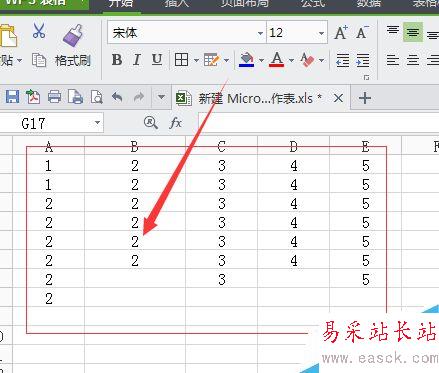The width and height of the screenshot is (439, 373).
Task: Open the clear formatting dropdown arrow
Action: 321,61
